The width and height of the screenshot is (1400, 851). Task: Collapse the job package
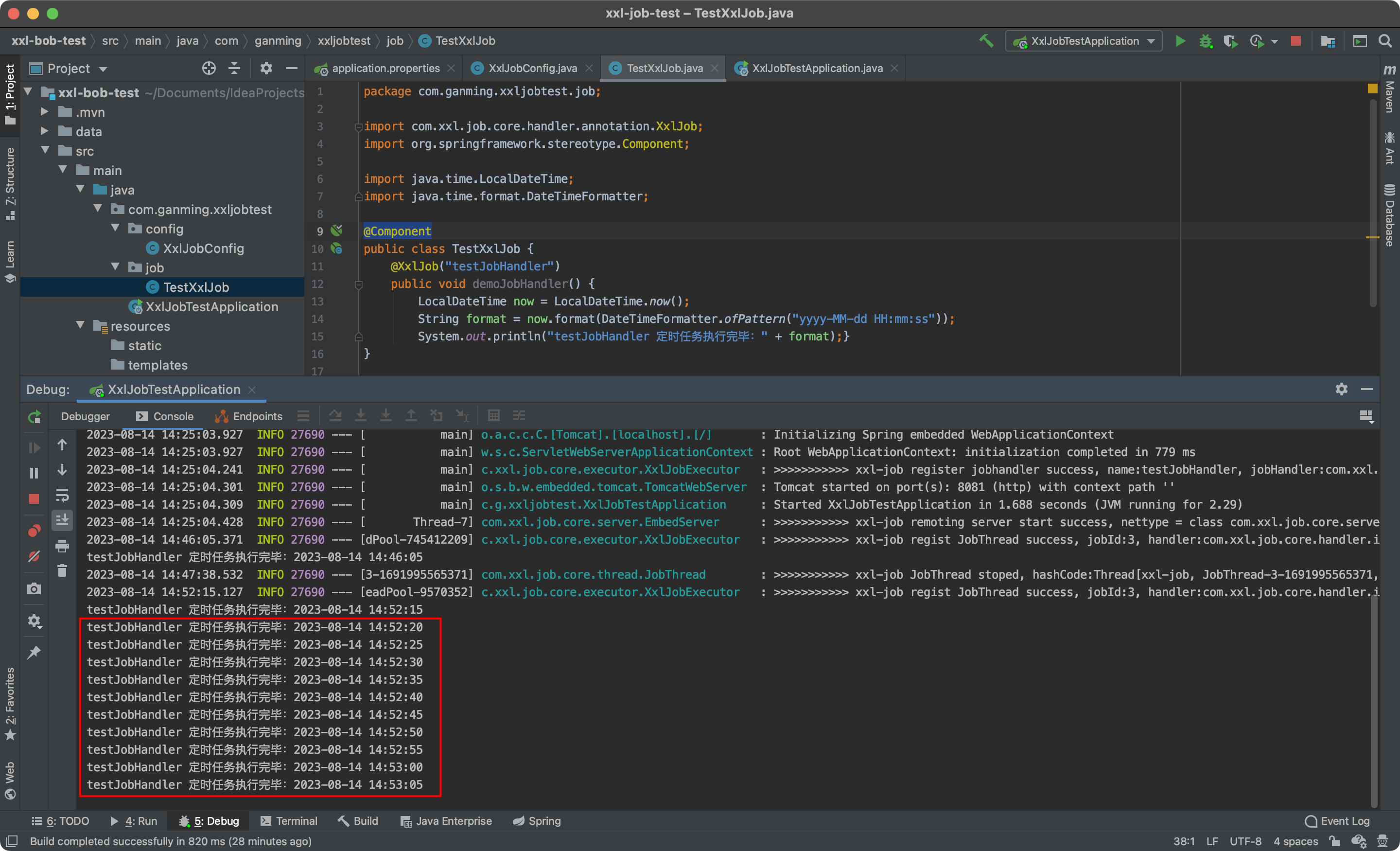point(115,266)
